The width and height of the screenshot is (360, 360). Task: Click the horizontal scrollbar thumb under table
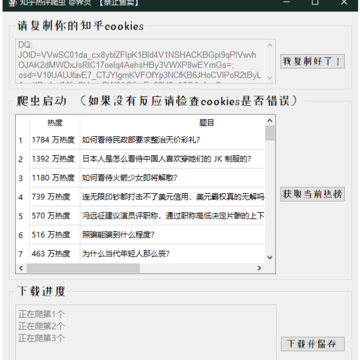(x=83, y=268)
